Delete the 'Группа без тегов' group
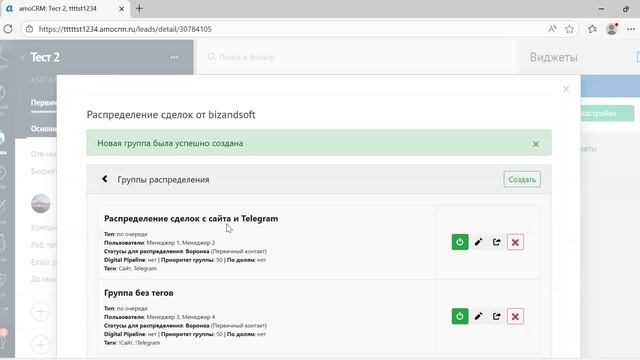The height and width of the screenshot is (360, 640). pyautogui.click(x=515, y=316)
